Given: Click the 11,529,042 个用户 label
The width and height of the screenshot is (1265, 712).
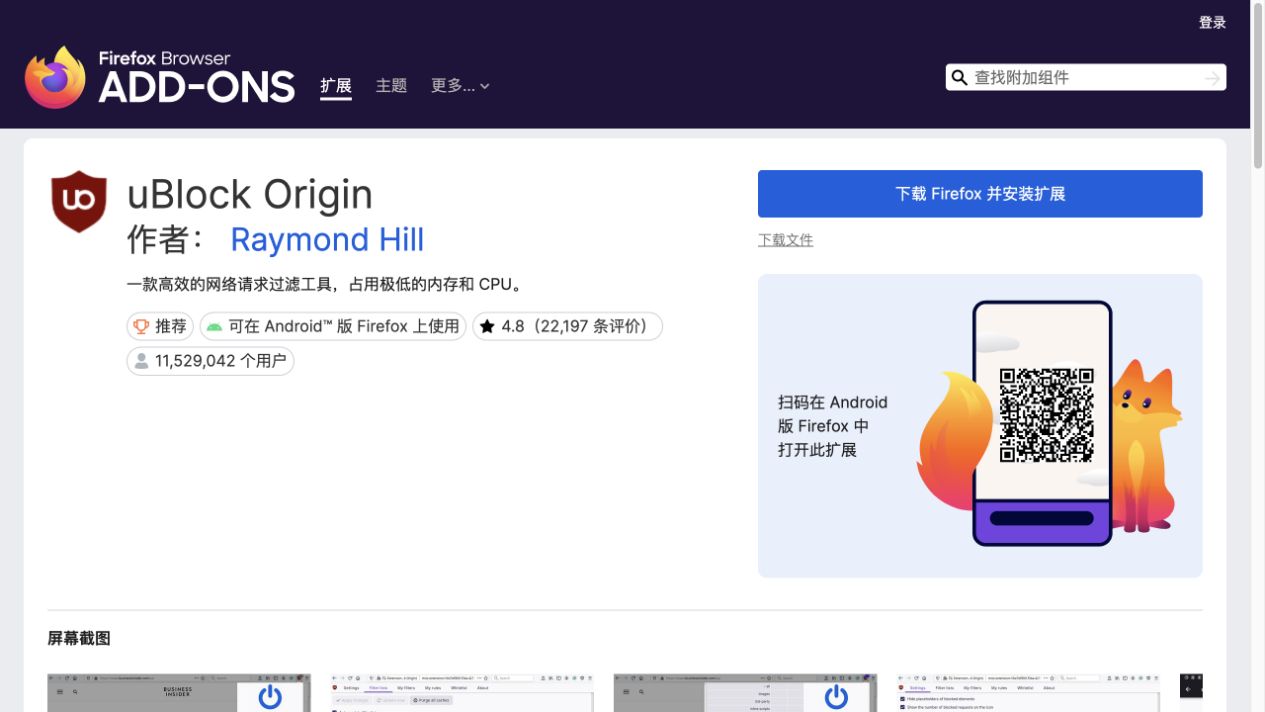Looking at the screenshot, I should (x=210, y=361).
